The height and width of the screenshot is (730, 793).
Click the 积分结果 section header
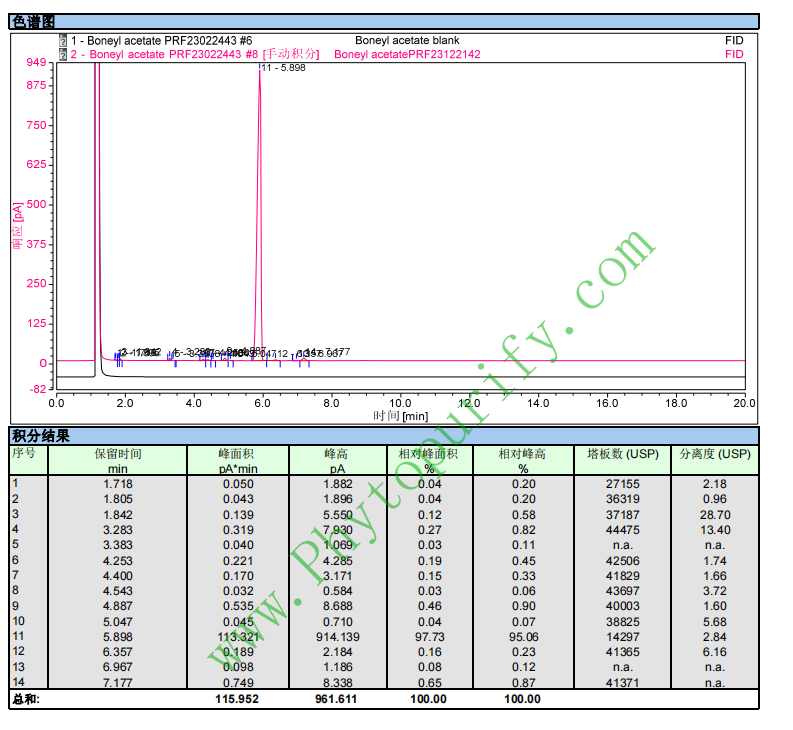pyautogui.click(x=40, y=436)
